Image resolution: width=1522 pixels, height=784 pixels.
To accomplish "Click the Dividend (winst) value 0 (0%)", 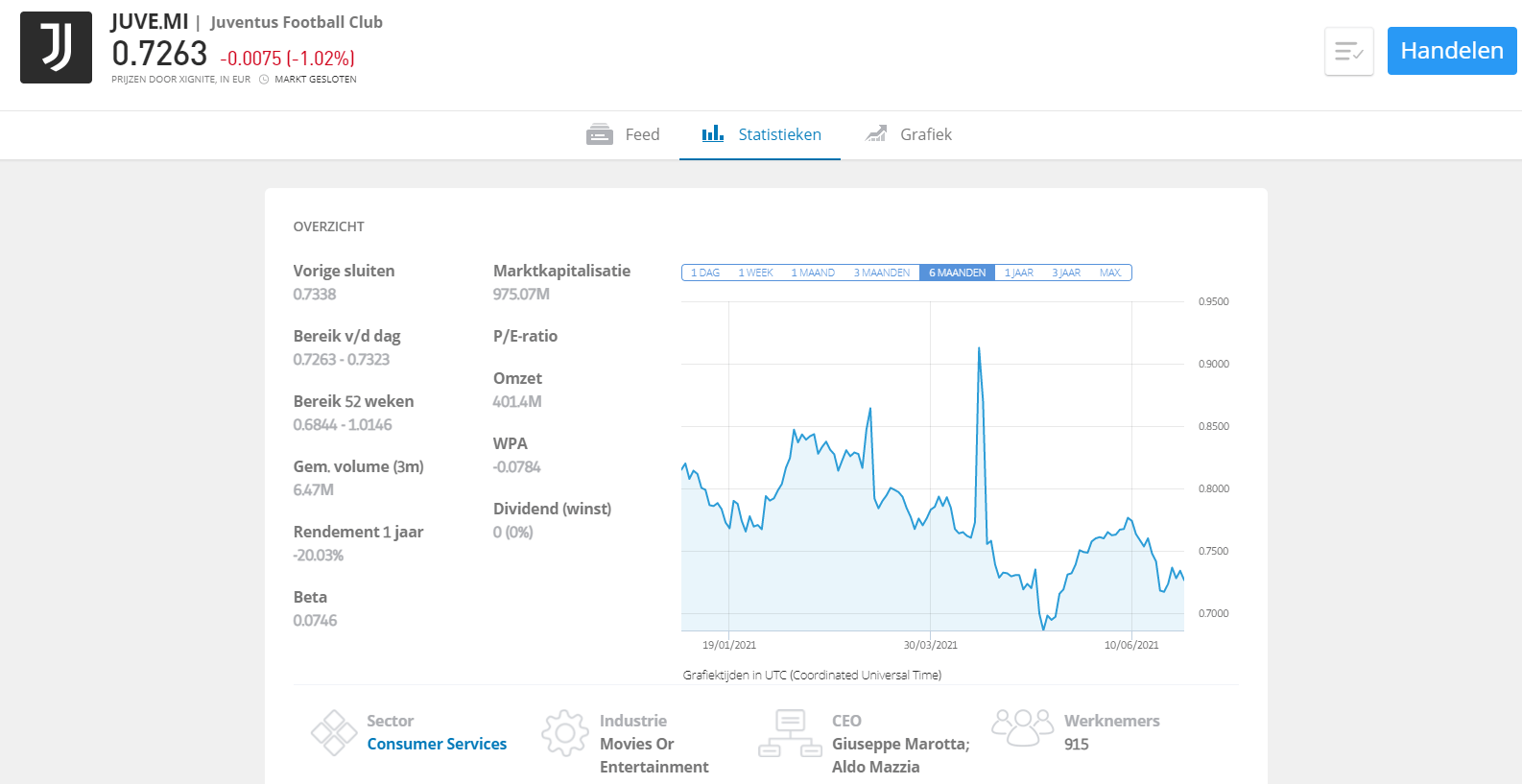I will [x=513, y=533].
